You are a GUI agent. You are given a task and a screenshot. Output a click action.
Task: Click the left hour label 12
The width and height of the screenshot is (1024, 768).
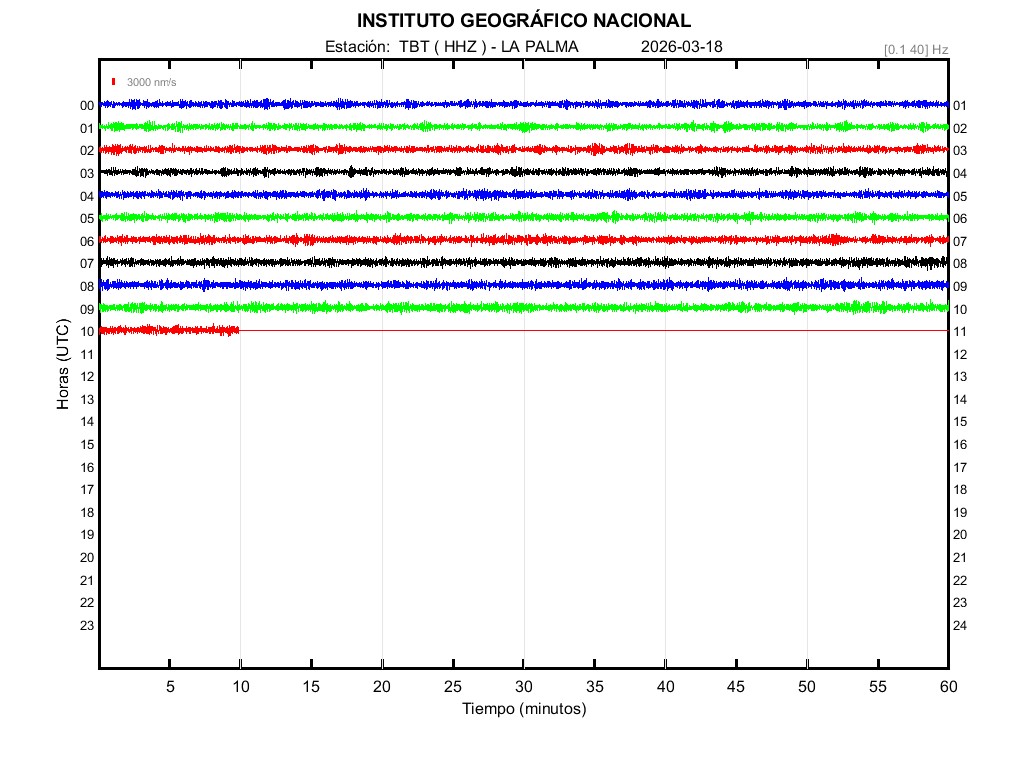(x=87, y=377)
